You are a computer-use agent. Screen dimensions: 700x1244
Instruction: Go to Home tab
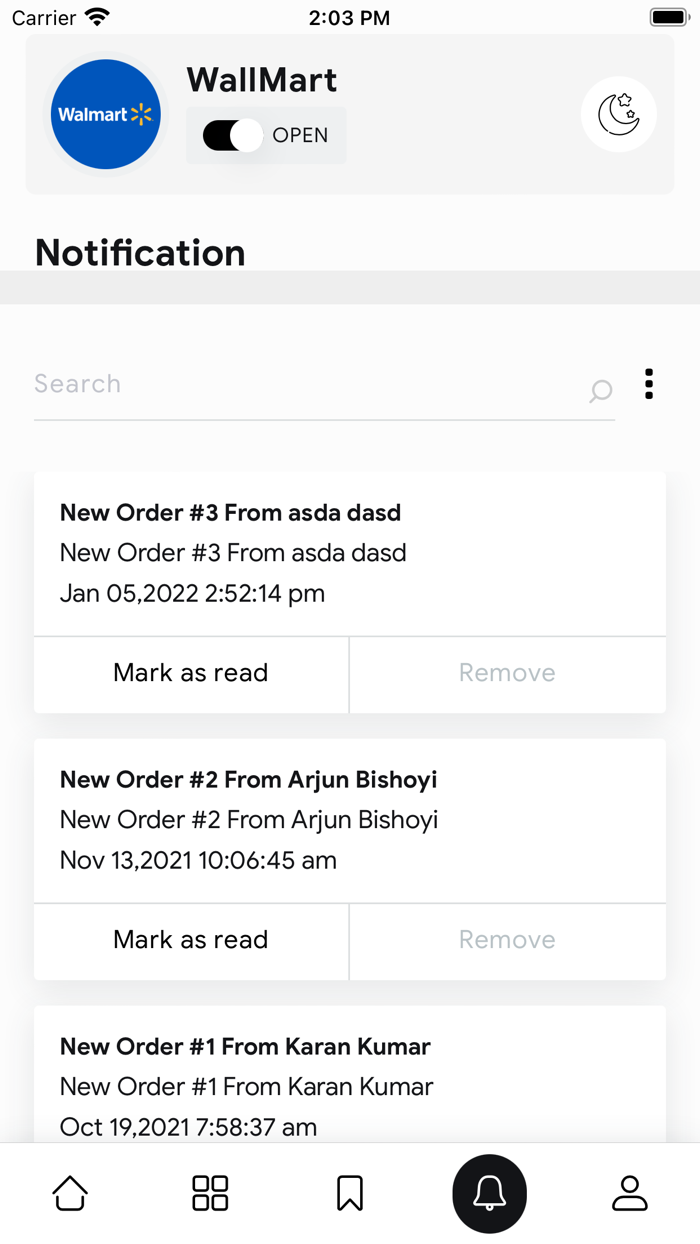(x=70, y=1193)
